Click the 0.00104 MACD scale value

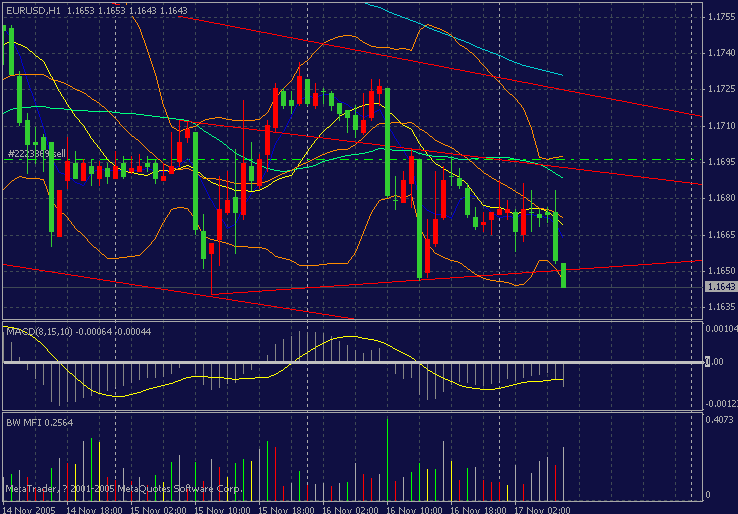click(721, 329)
